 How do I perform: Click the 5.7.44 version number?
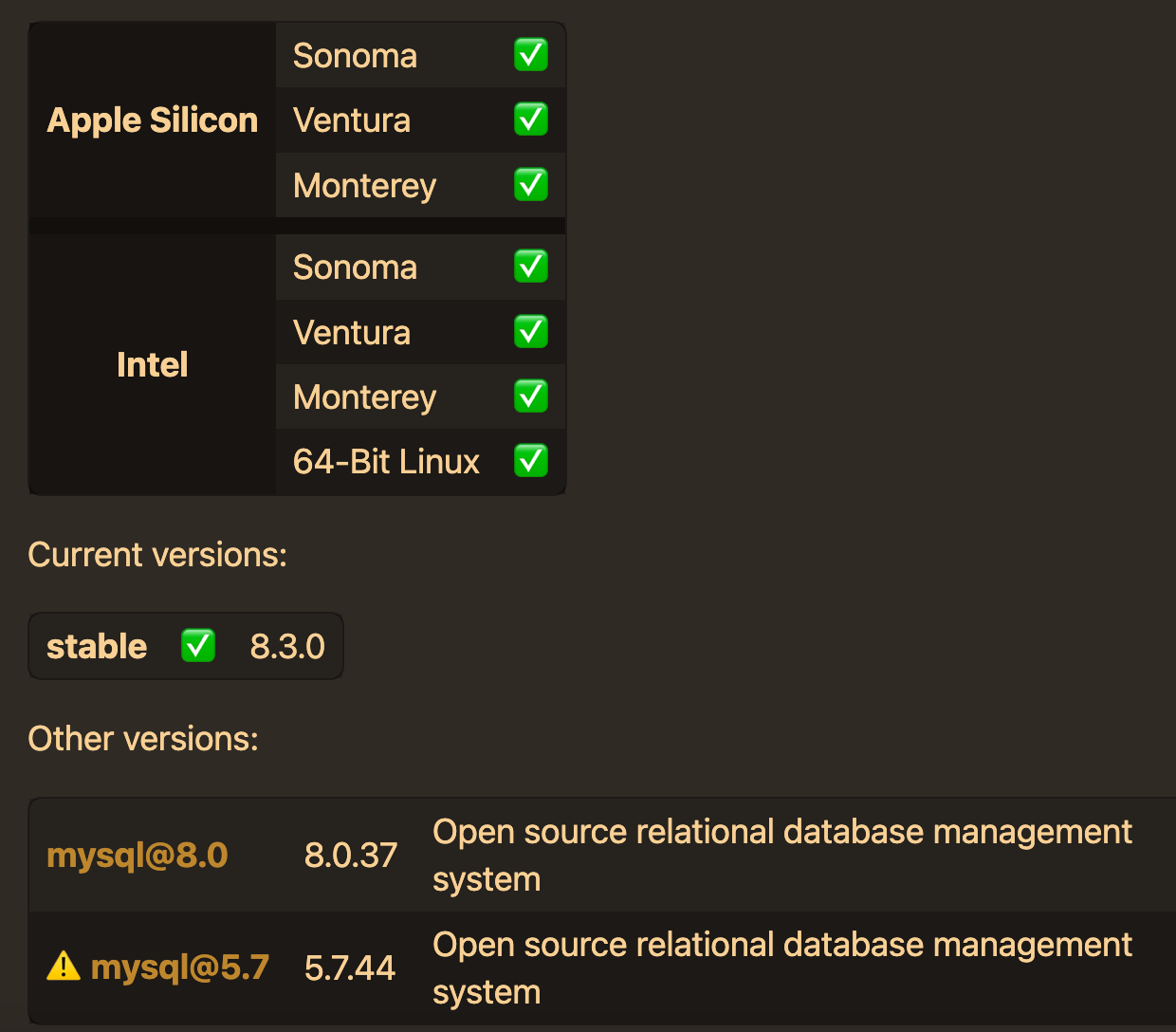349,967
